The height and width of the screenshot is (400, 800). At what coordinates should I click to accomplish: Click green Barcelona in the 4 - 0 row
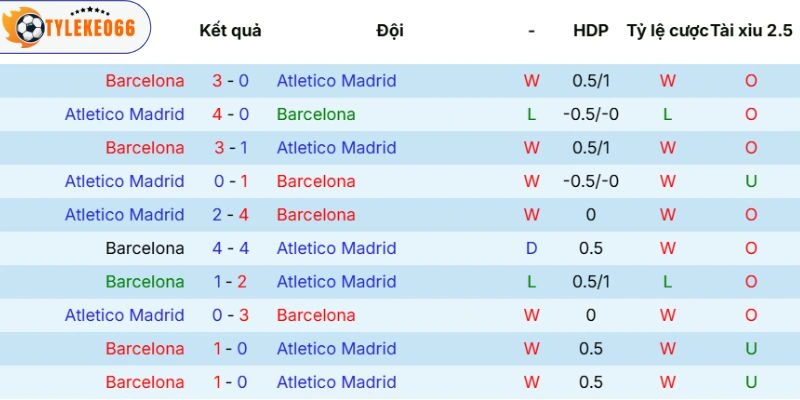point(316,114)
